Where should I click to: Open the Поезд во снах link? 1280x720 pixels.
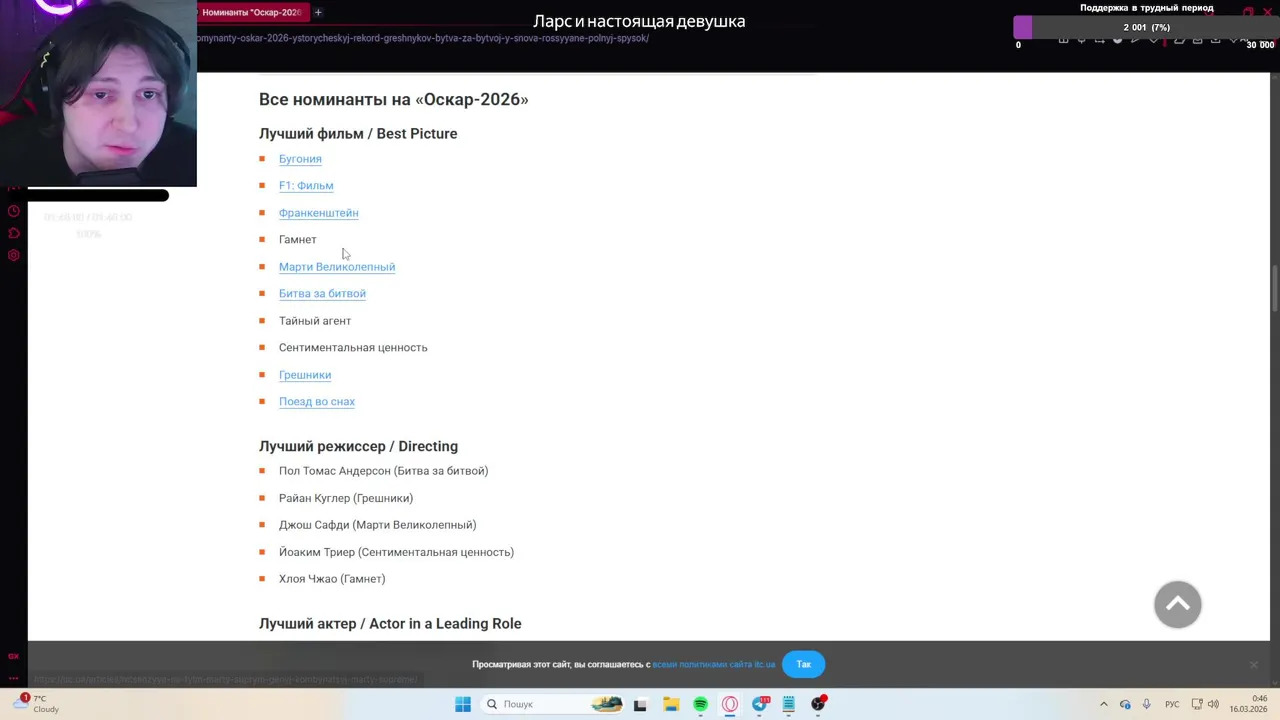pyautogui.click(x=317, y=402)
